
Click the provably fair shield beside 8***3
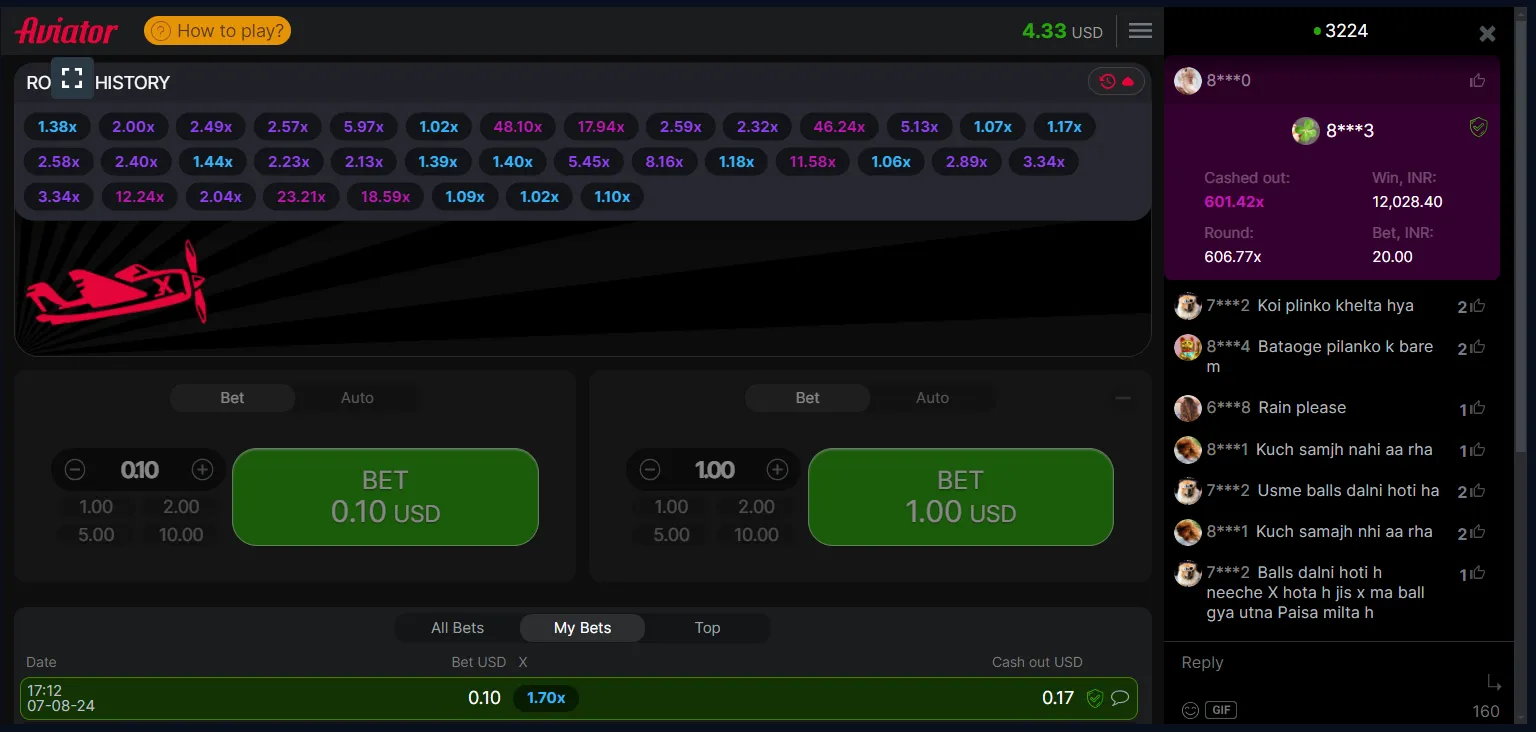1478,127
